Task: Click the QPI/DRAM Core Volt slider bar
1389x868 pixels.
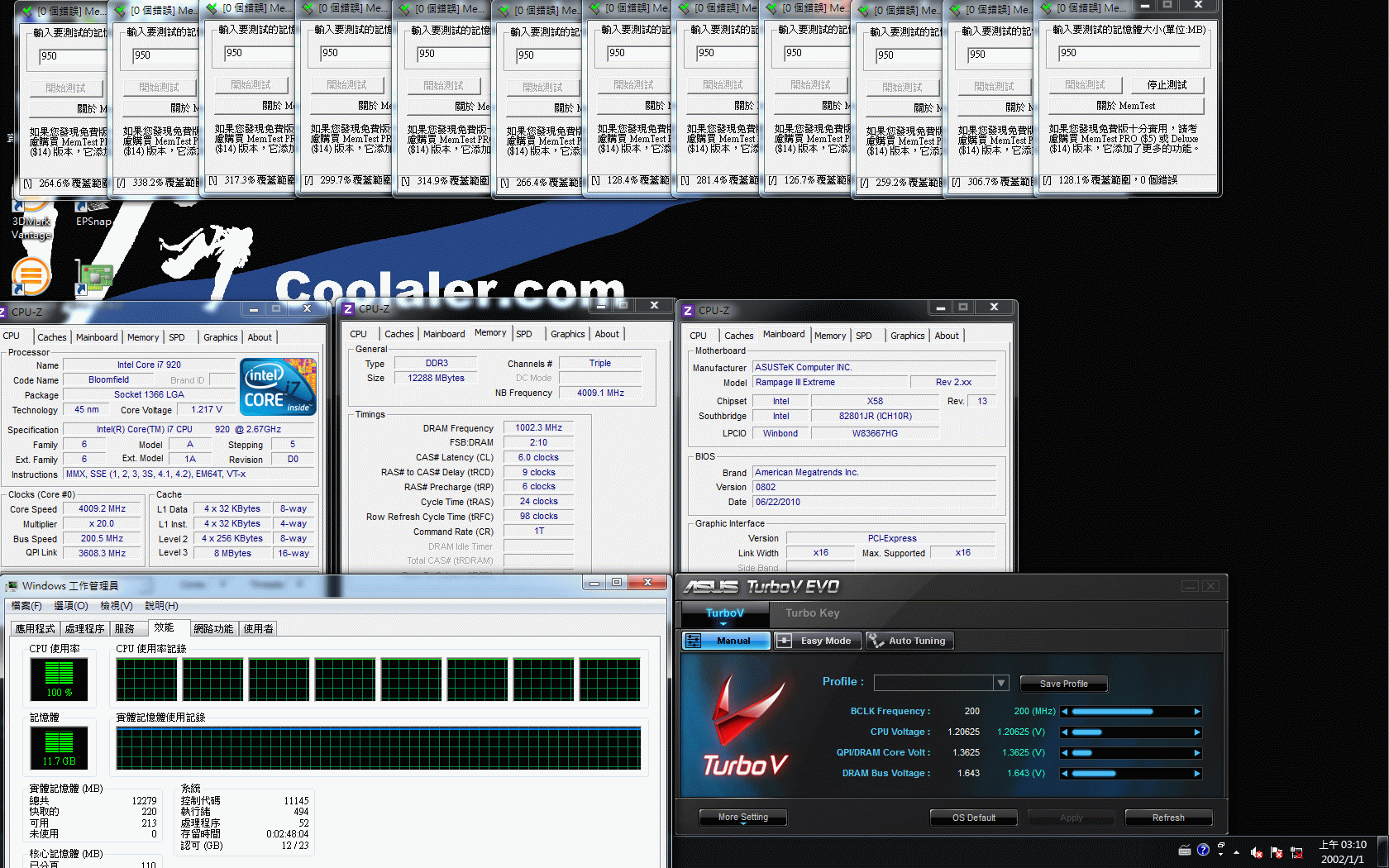Action: 1130,753
